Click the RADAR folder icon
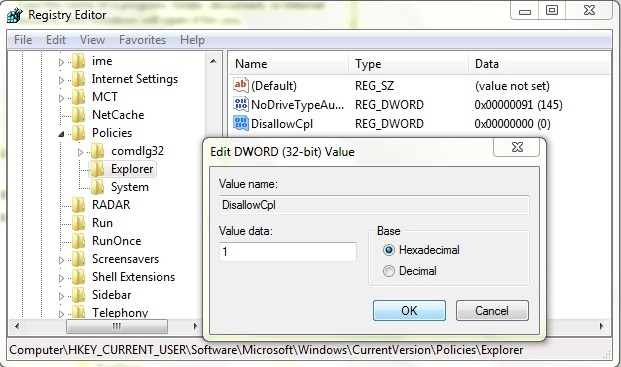The image size is (621, 367). [78, 205]
